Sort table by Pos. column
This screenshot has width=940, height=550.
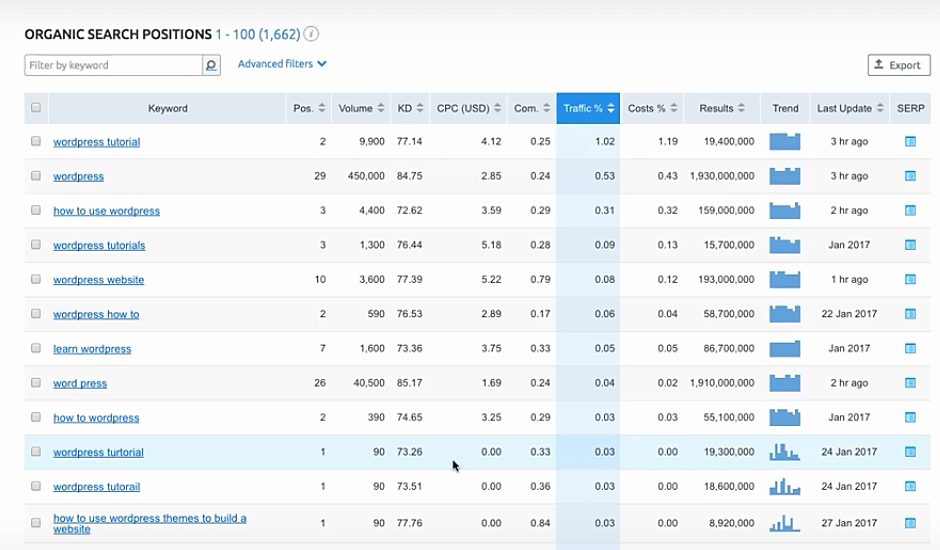(x=309, y=108)
